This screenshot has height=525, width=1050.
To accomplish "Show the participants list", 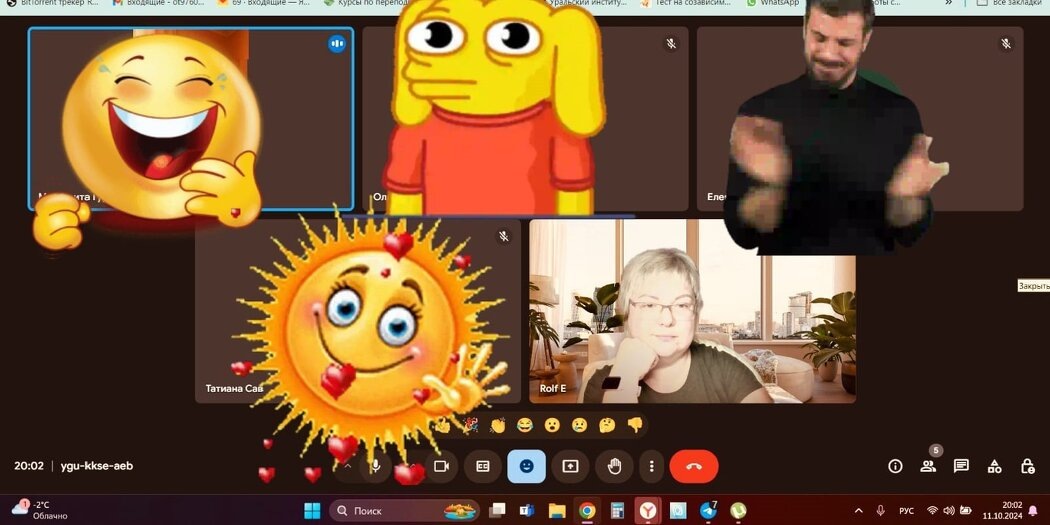I will [x=928, y=466].
